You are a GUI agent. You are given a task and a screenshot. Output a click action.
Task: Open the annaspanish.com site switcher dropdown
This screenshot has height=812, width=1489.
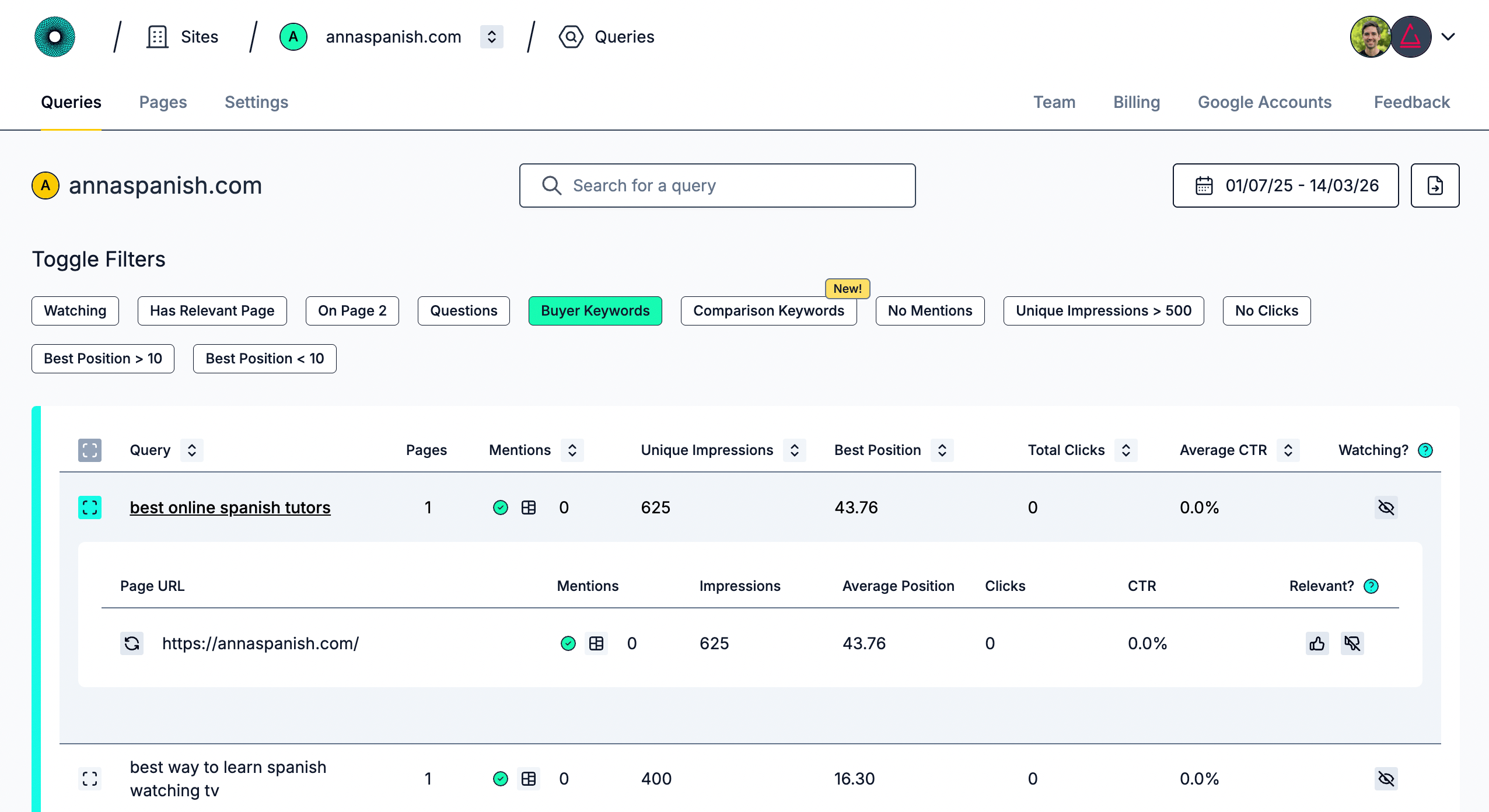click(492, 36)
